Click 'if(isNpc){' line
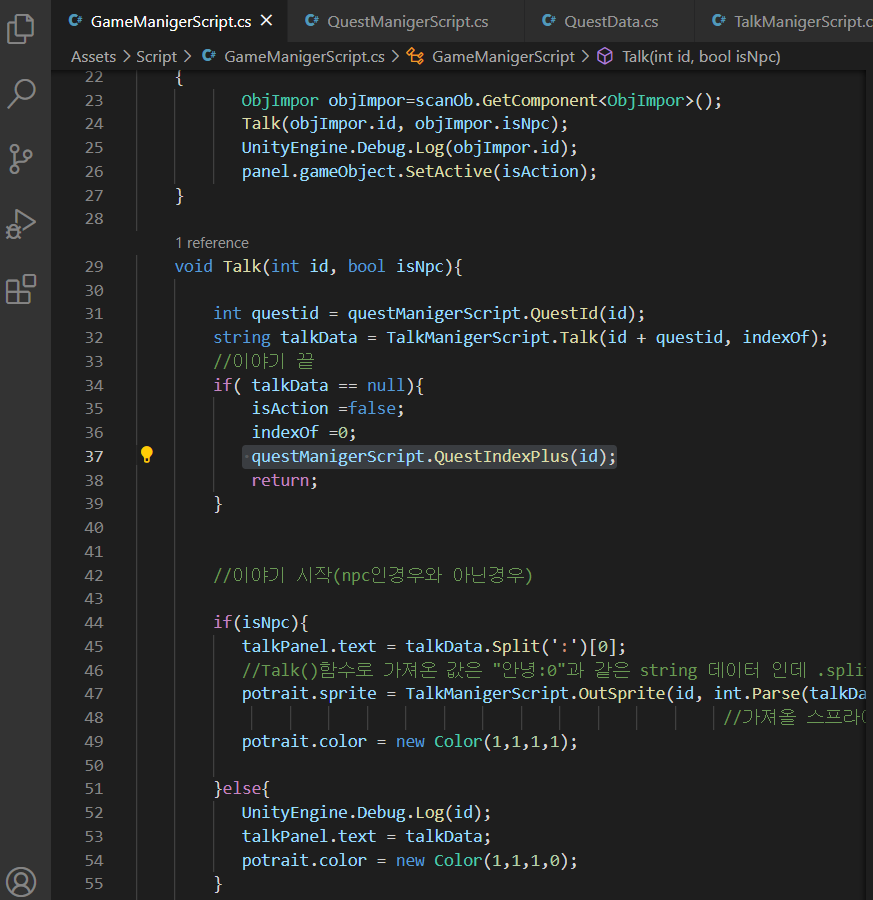873x900 pixels. (x=261, y=622)
